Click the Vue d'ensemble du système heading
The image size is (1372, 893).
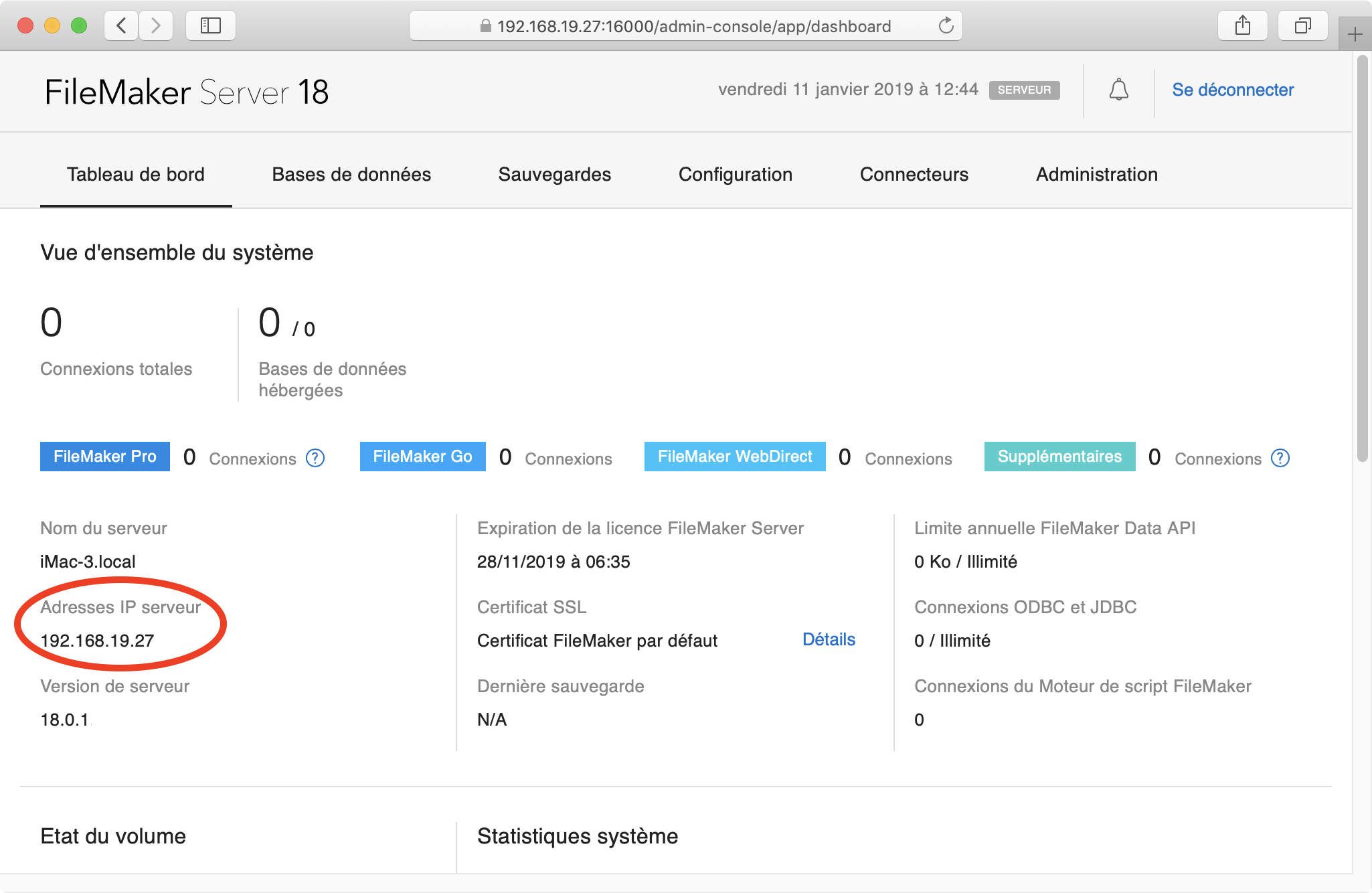(177, 252)
